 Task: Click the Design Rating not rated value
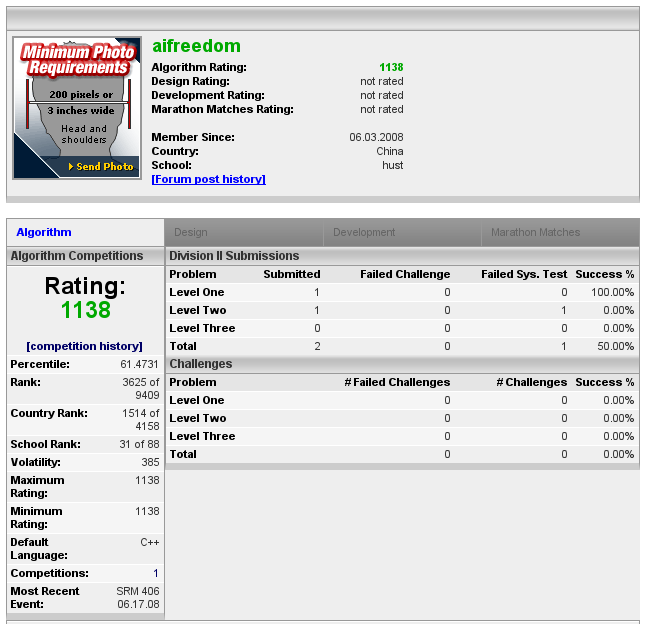[x=382, y=81]
